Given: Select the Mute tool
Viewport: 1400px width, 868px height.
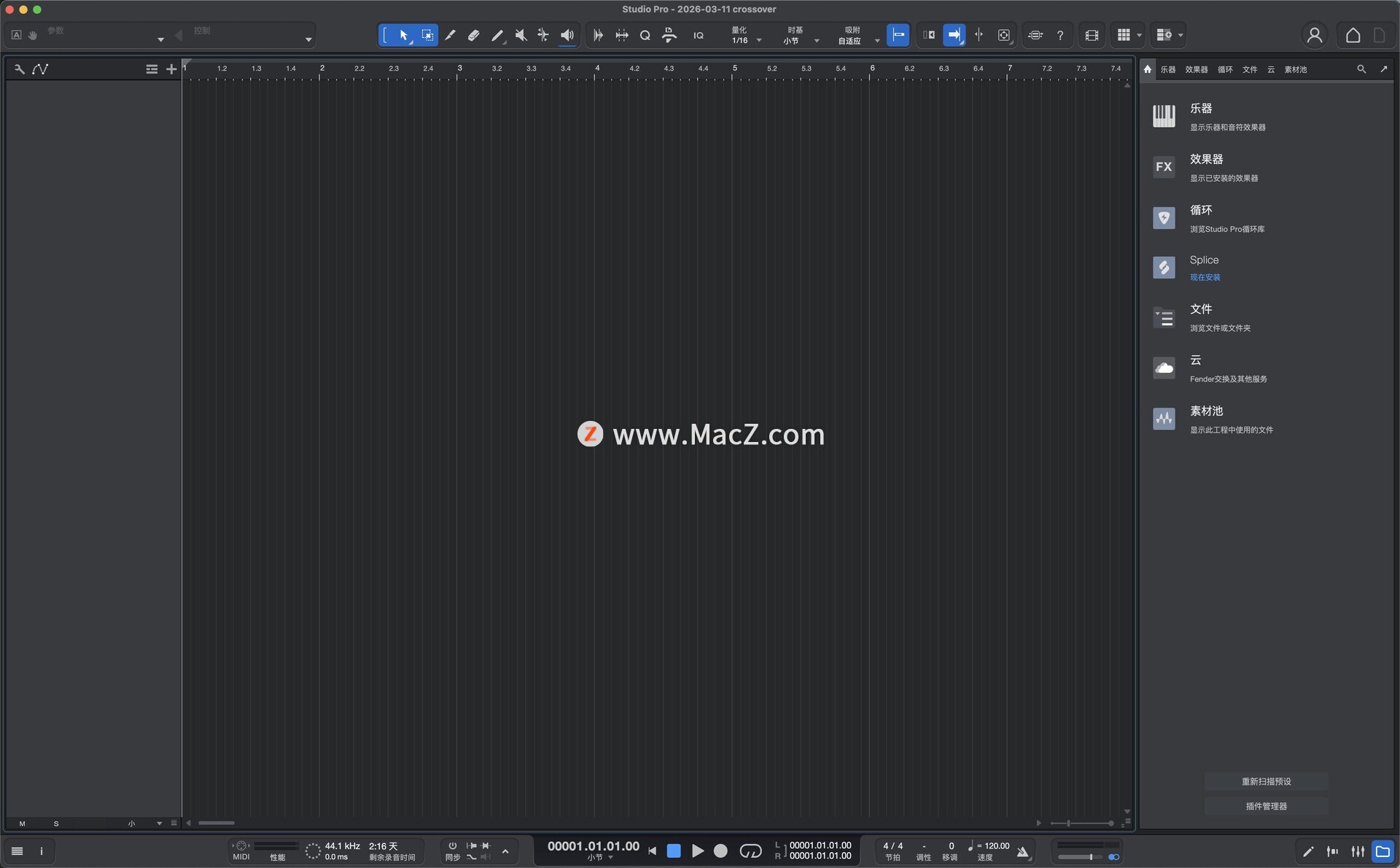Looking at the screenshot, I should (521, 35).
